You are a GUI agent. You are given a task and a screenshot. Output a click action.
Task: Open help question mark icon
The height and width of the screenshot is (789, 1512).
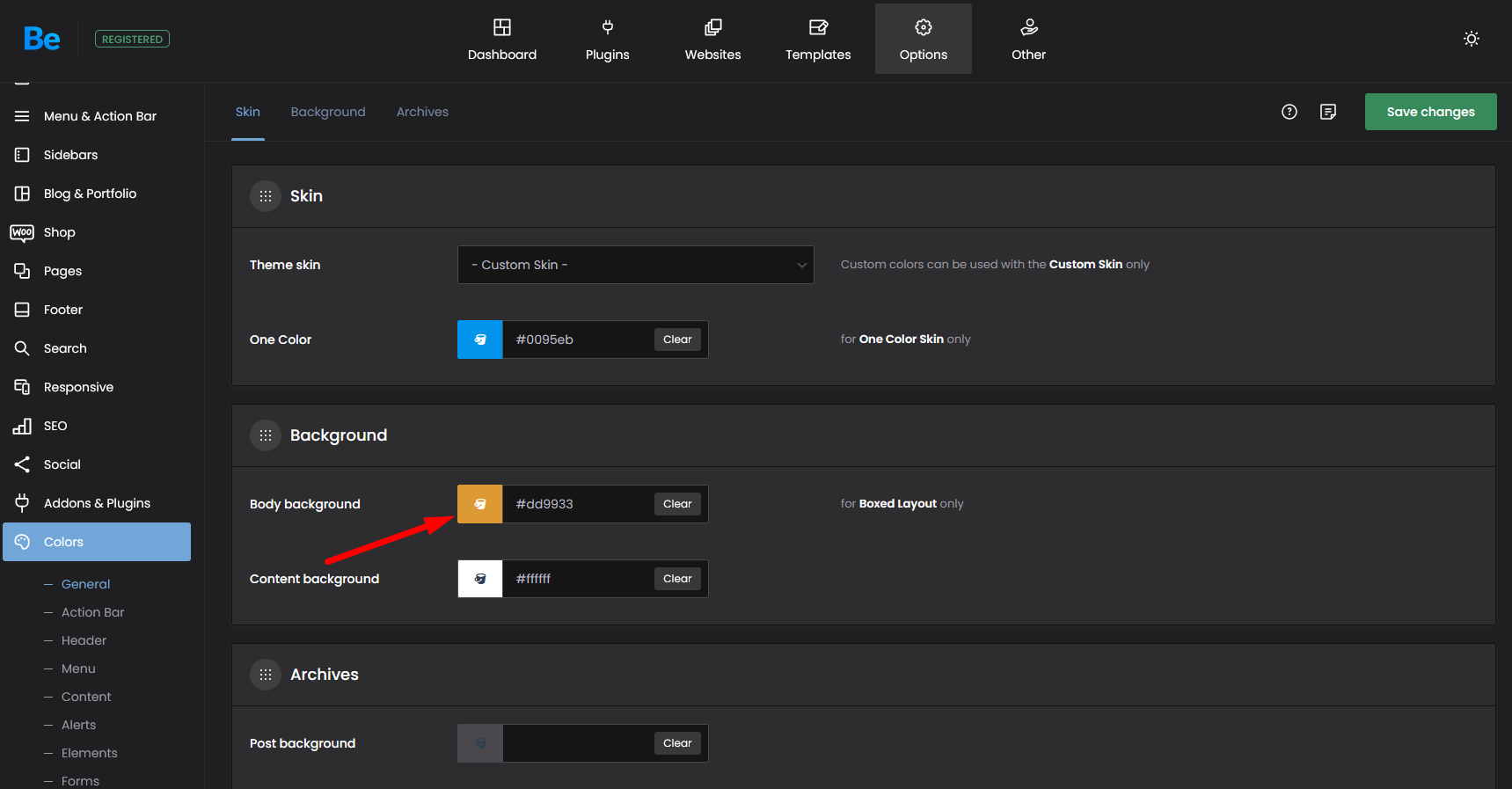point(1289,112)
